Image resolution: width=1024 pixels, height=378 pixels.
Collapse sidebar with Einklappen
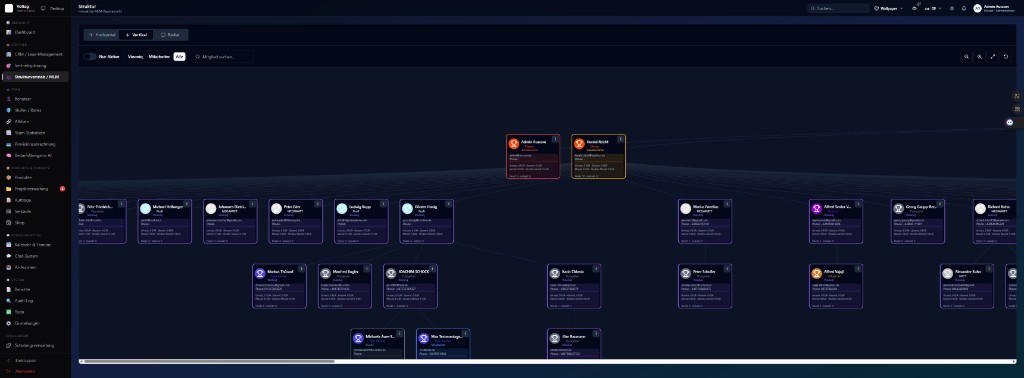pyautogui.click(x=35, y=360)
